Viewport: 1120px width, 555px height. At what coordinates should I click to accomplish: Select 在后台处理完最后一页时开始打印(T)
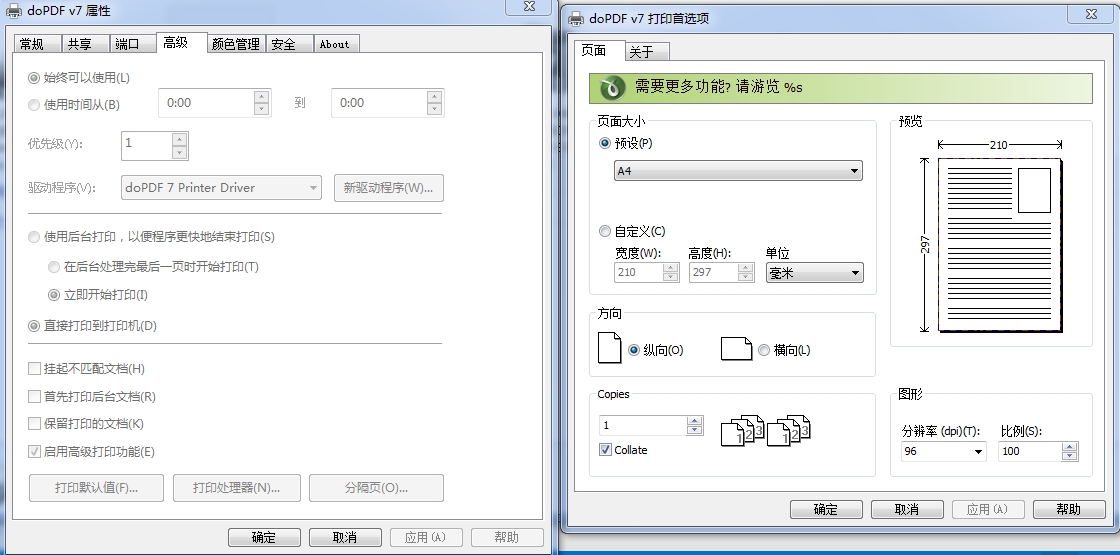[x=54, y=267]
